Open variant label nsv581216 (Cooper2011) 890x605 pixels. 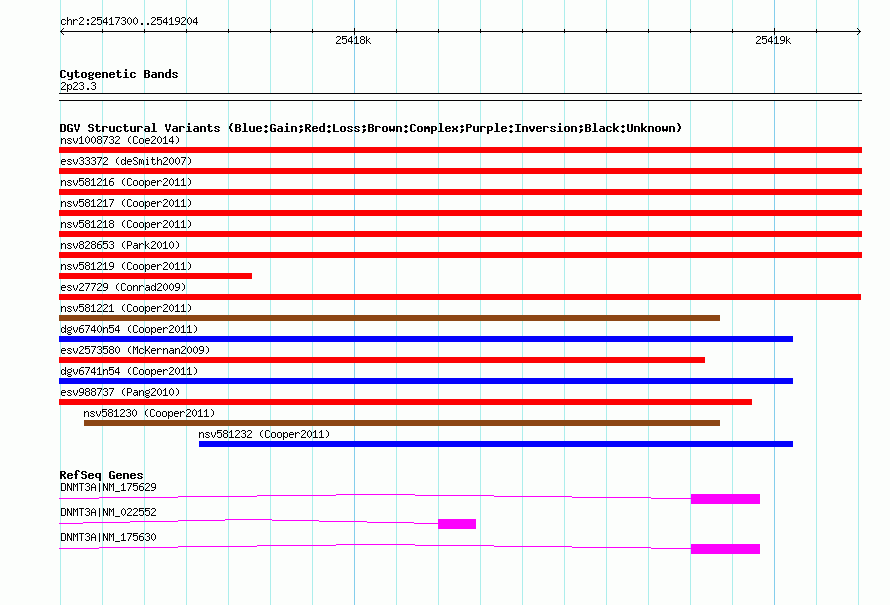(x=126, y=182)
